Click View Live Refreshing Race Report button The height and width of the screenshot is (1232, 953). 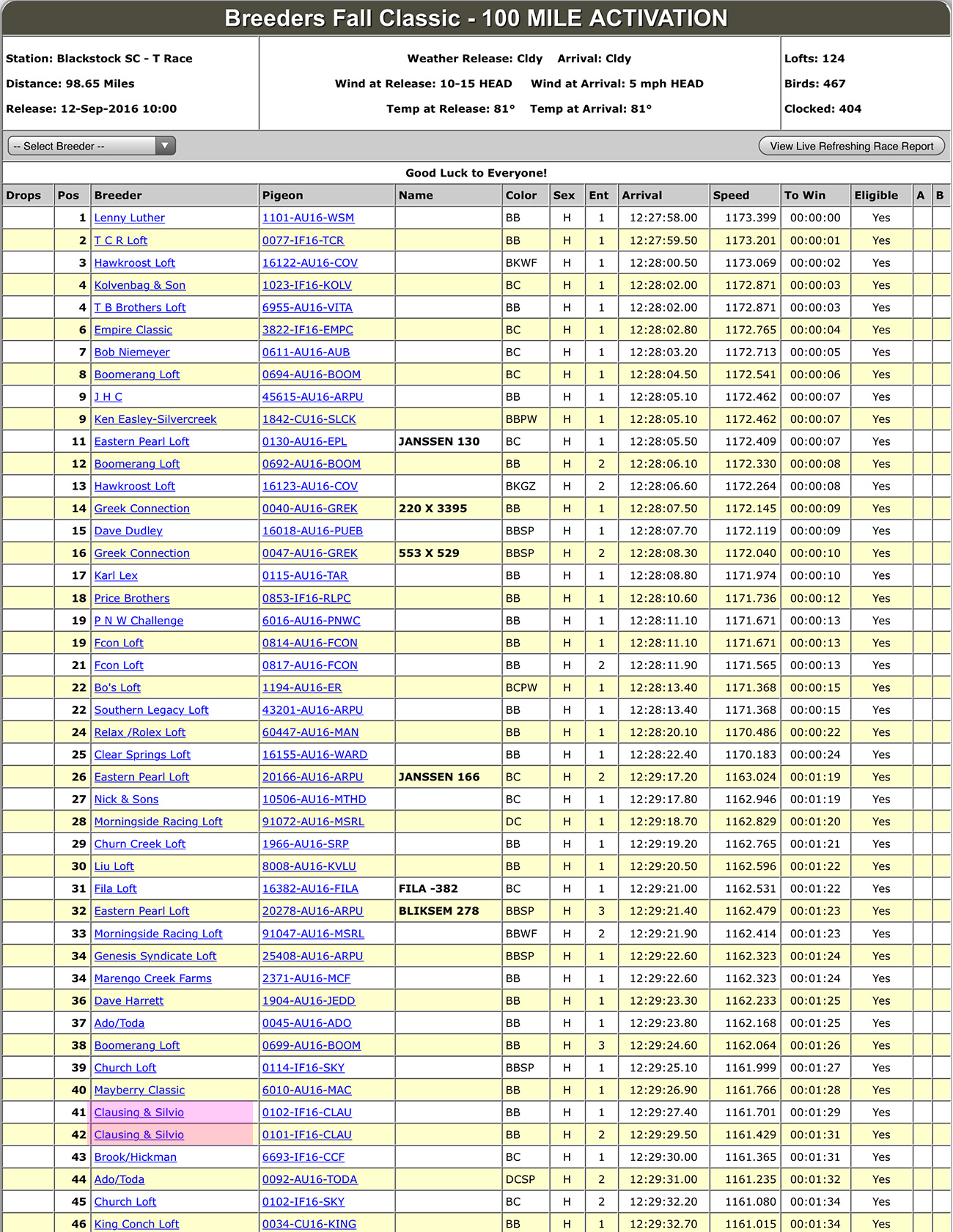click(851, 146)
